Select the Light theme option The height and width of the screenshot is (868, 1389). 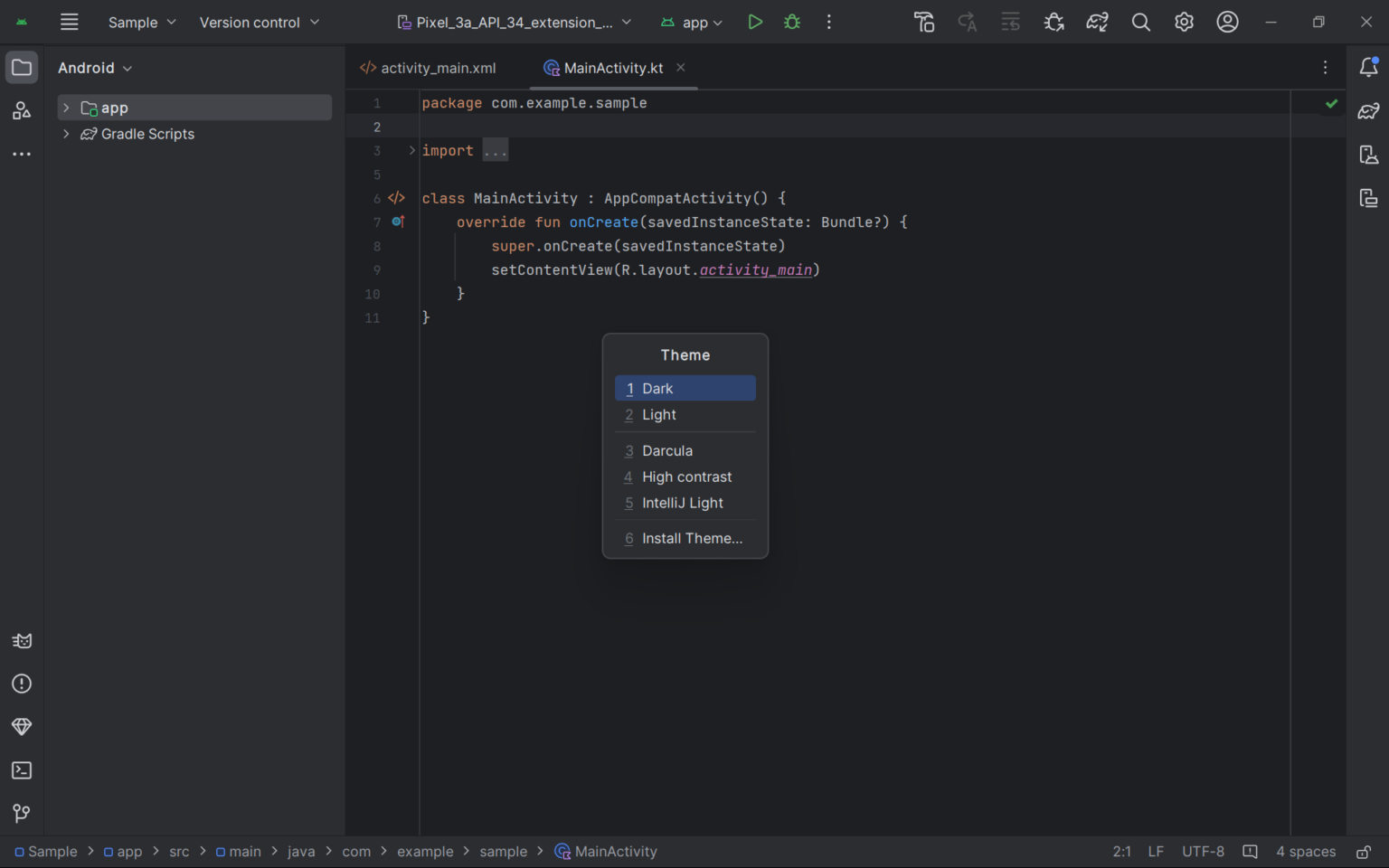pyautogui.click(x=685, y=414)
